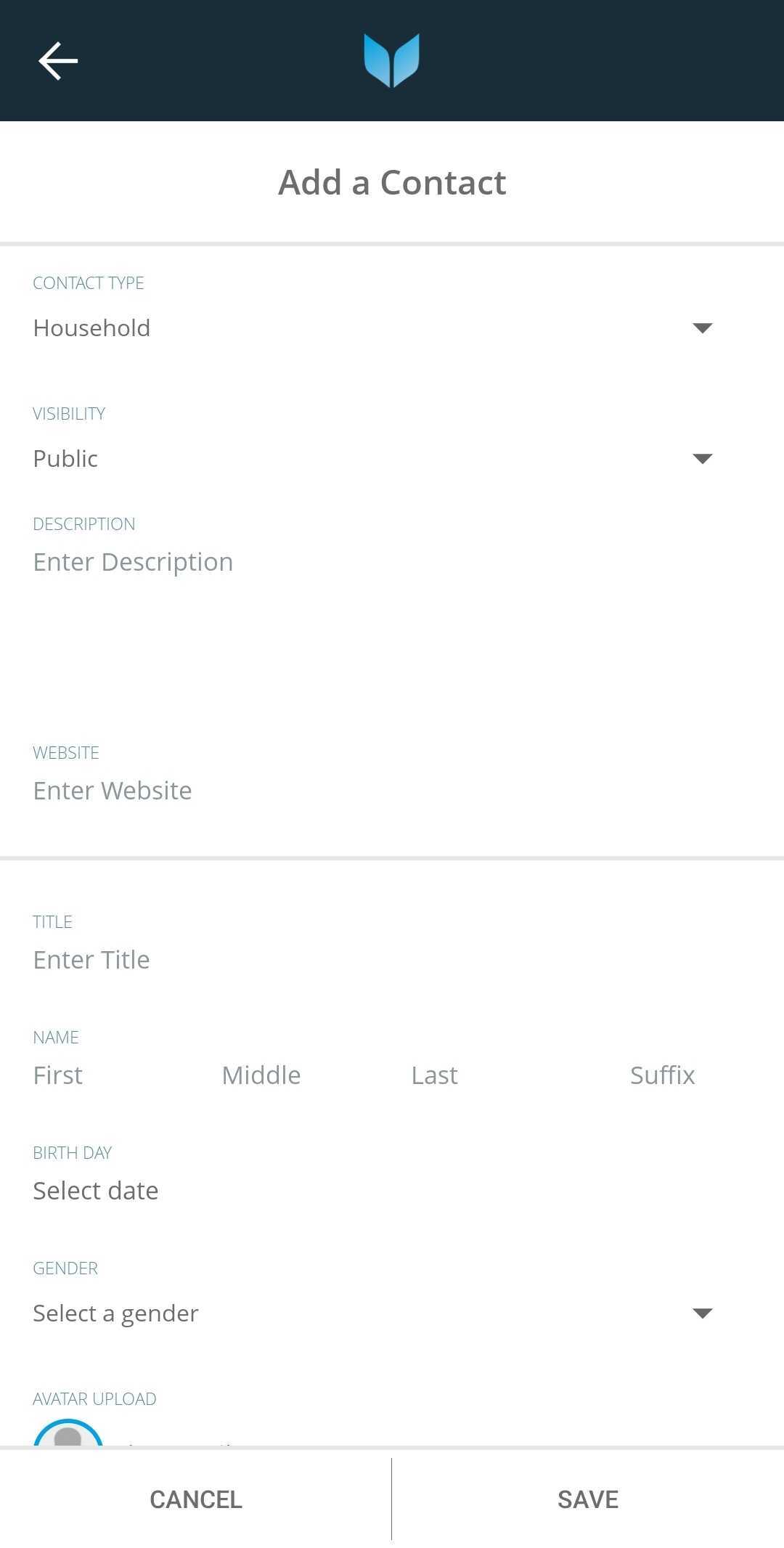Focus the Enter Website field
This screenshot has width=784, height=1548.
pos(392,791)
